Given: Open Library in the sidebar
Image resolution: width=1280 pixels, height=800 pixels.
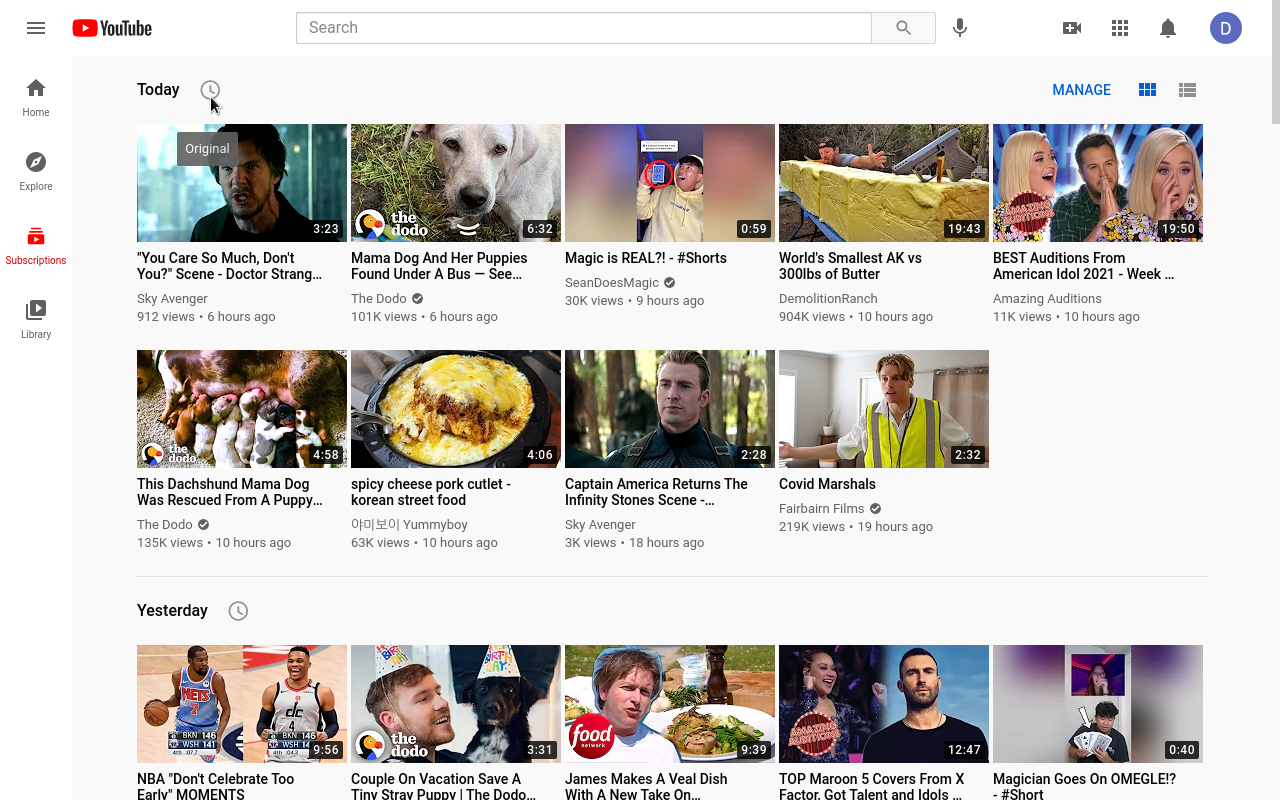Looking at the screenshot, I should coord(36,319).
